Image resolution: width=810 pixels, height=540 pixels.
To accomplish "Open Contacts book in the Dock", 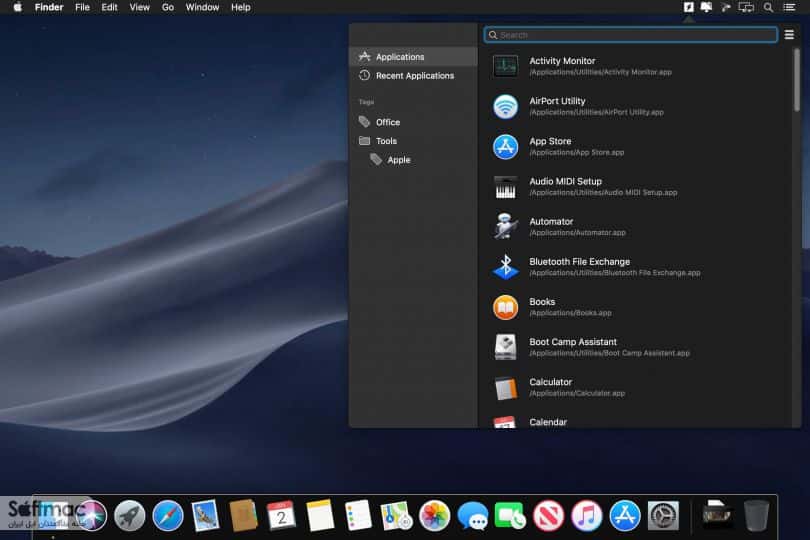I will 243,515.
